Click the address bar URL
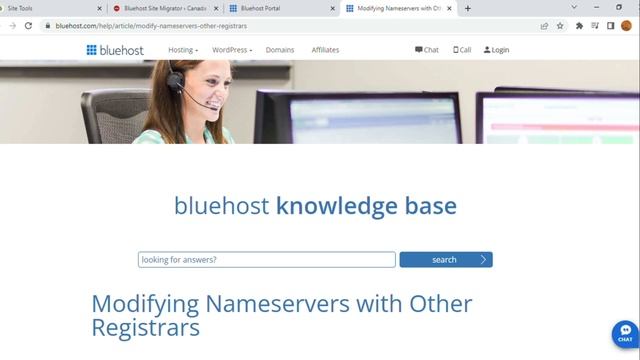The height and width of the screenshot is (360, 640). [151, 26]
